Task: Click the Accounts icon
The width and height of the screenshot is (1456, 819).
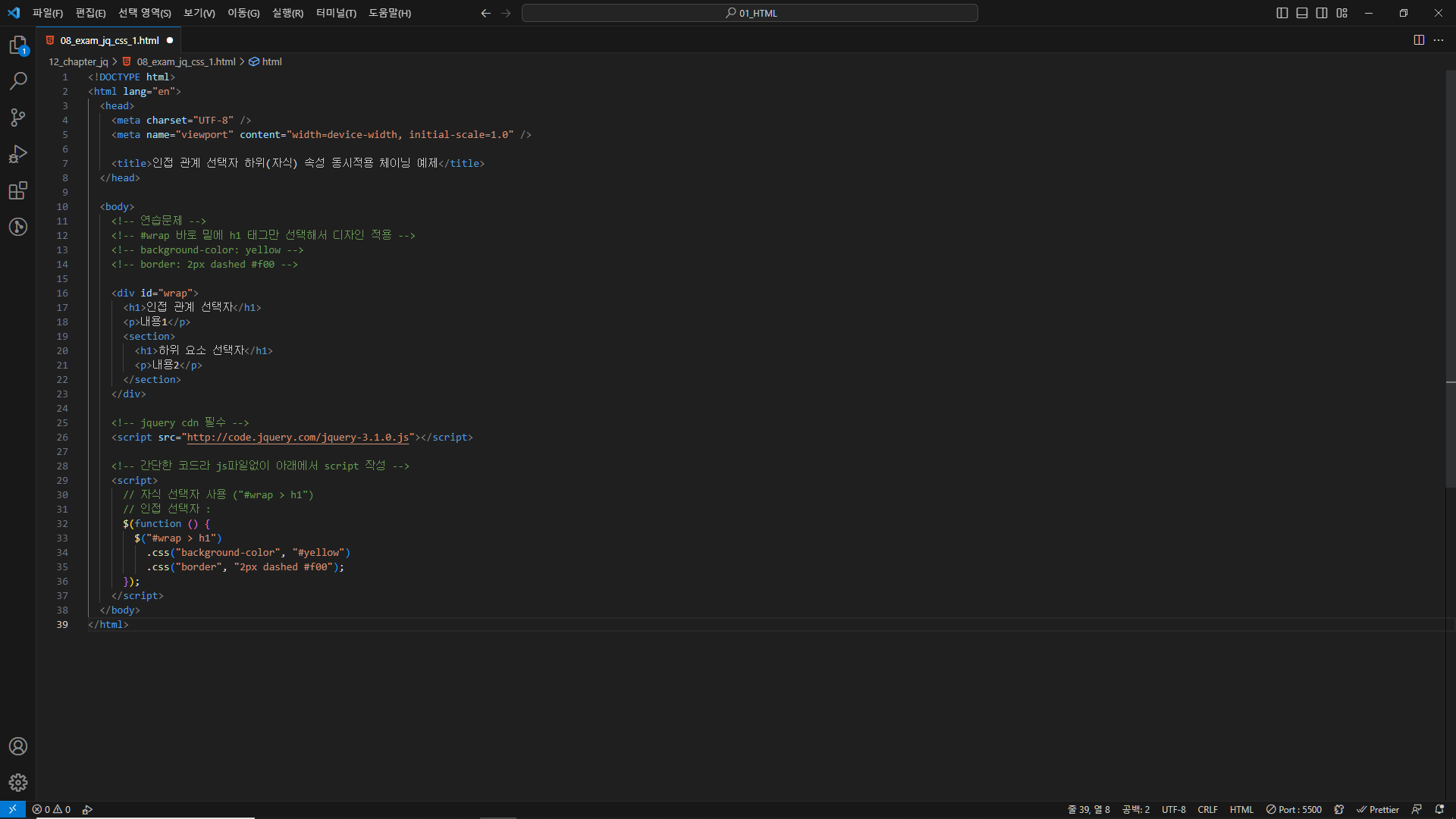Action: (x=18, y=746)
